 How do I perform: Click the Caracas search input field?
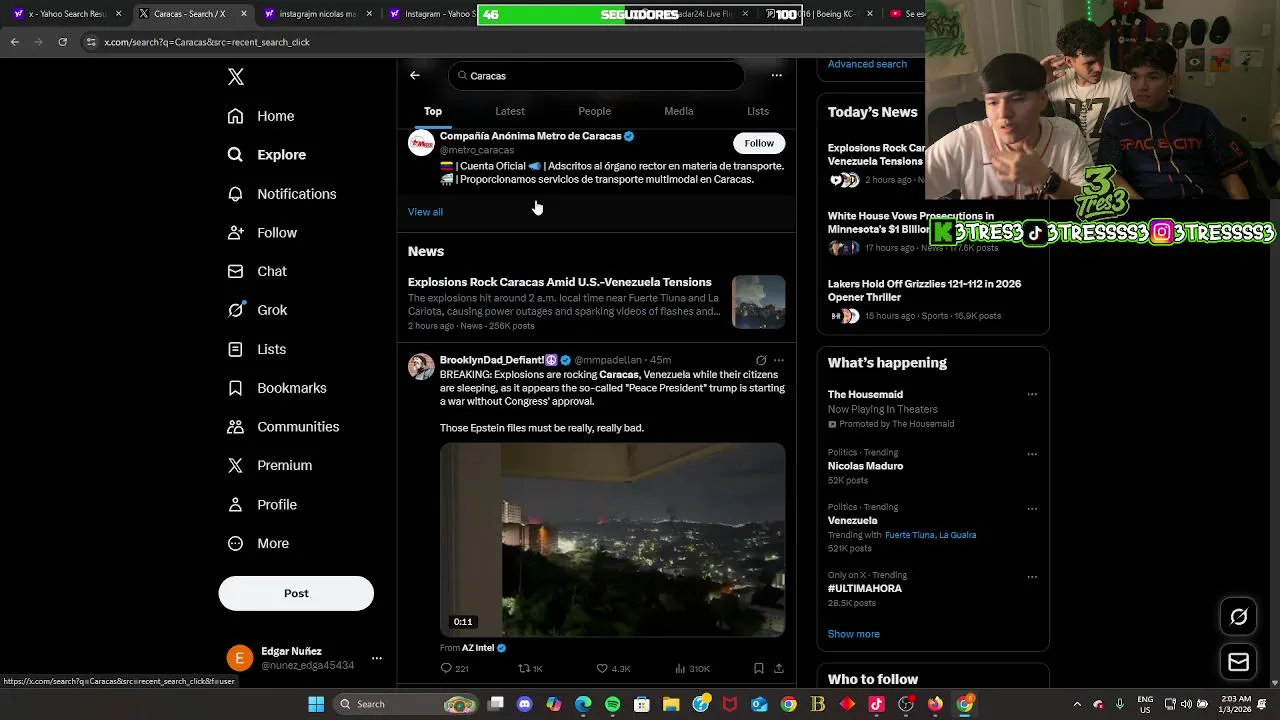click(x=597, y=76)
